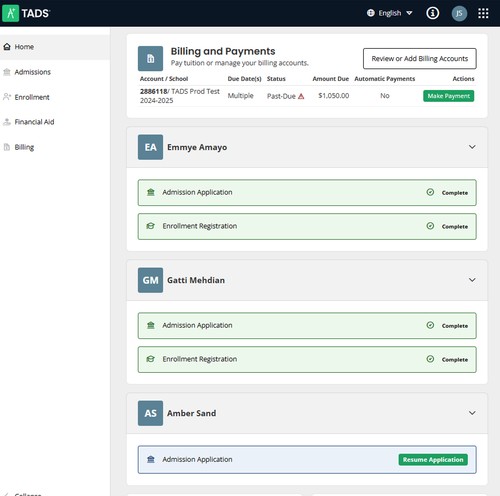Open the info circle icon
Image resolution: width=500 pixels, height=496 pixels.
click(433, 13)
